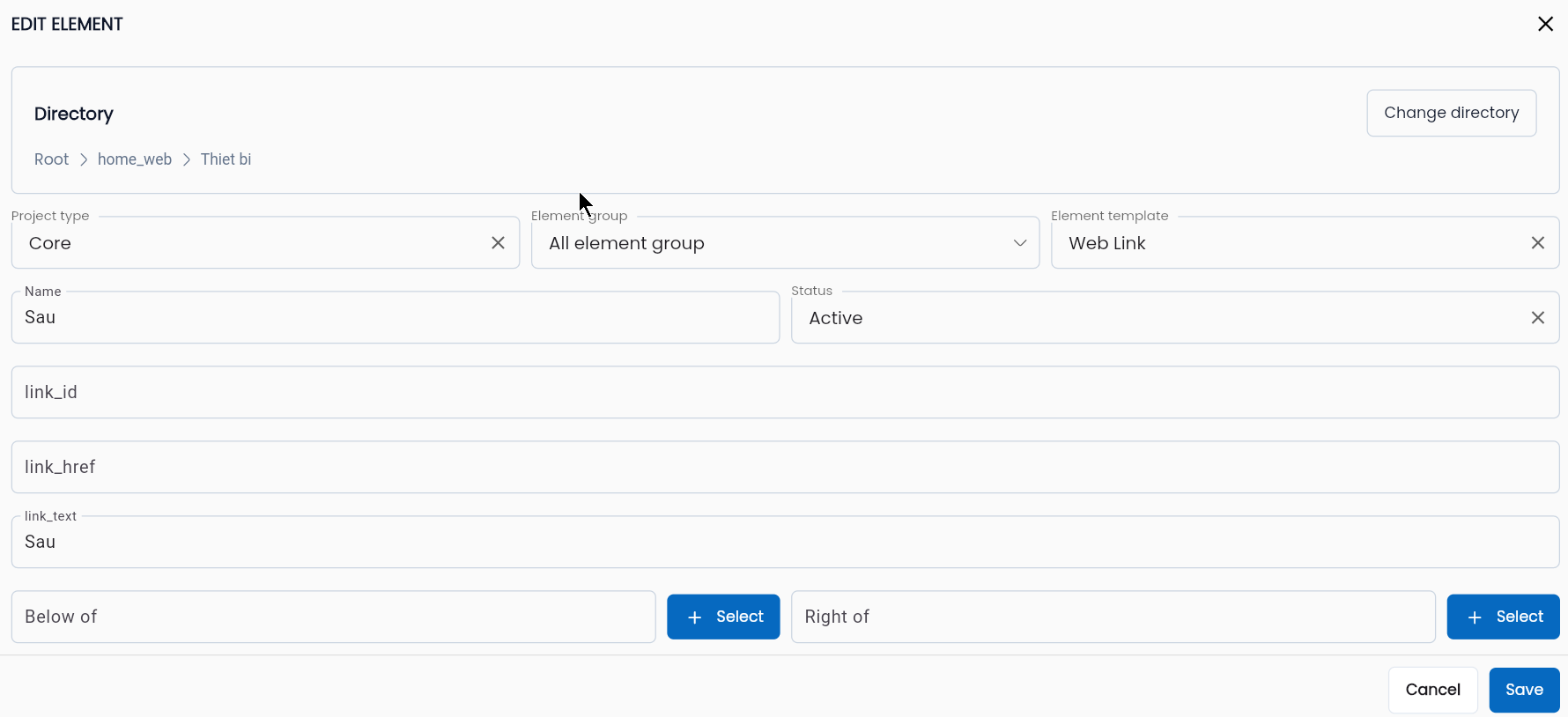Click Select button for Below of
The width and height of the screenshot is (1568, 717).
point(723,617)
